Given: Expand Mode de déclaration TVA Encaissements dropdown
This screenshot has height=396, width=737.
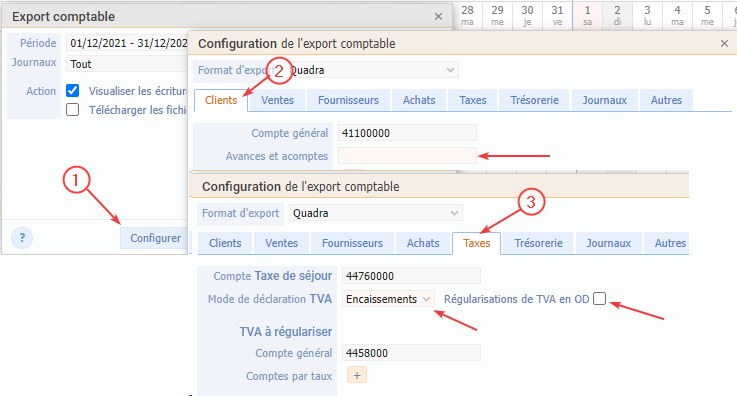Looking at the screenshot, I should click(388, 299).
